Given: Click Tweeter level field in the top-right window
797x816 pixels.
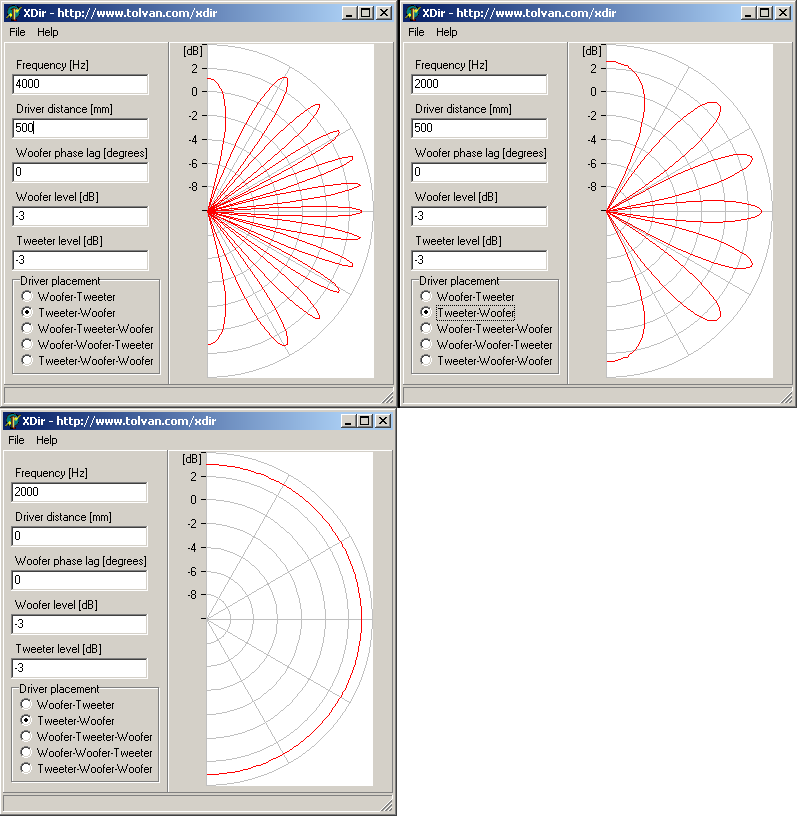Looking at the screenshot, I should (x=479, y=260).
